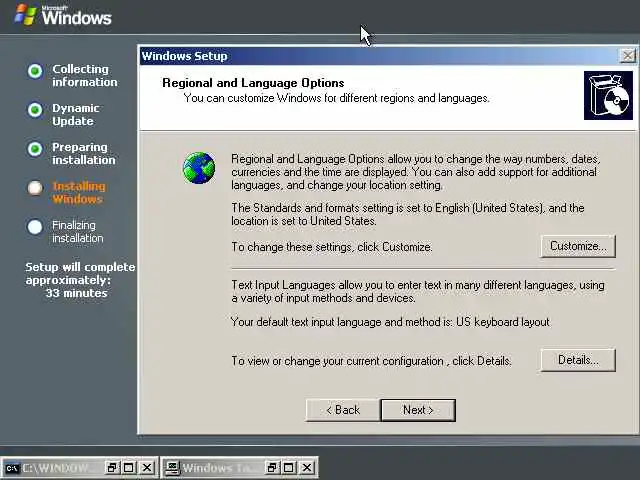This screenshot has width=640, height=480.
Task: Click the Windows Ta... title bar text
Action: pyautogui.click(x=216, y=468)
